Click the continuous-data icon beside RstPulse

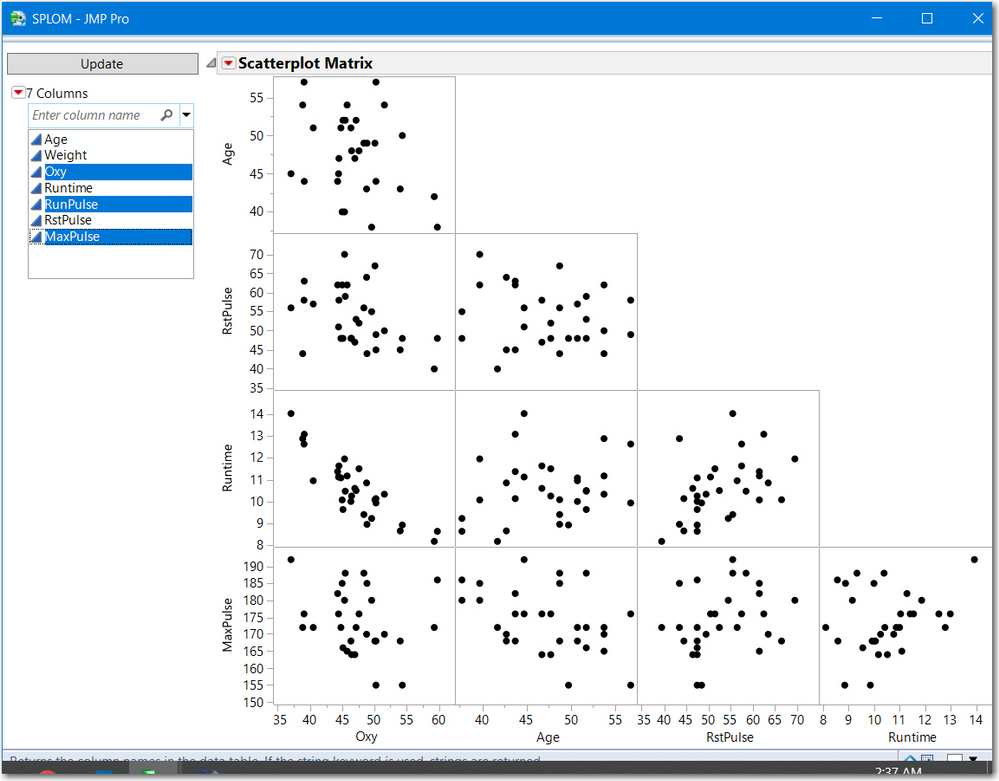point(35,219)
